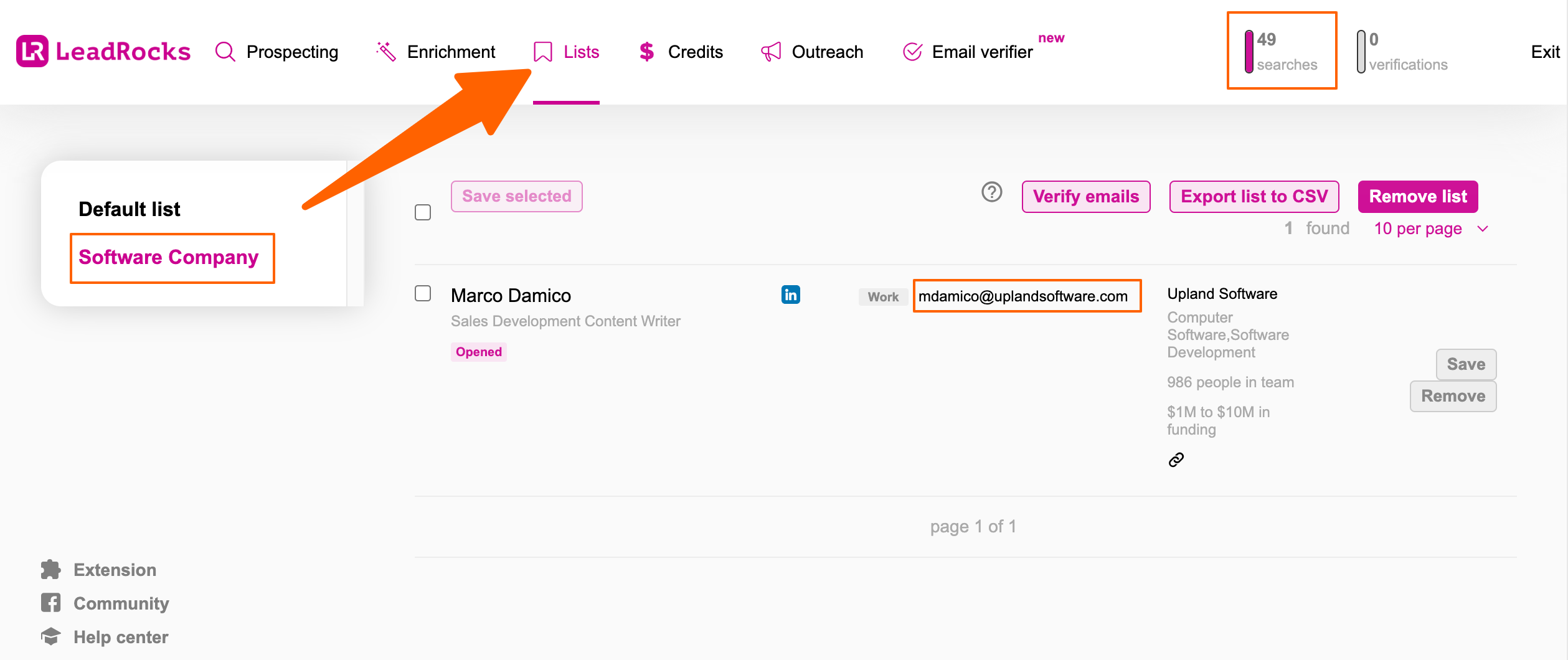Click the Opened status tag
The image size is (1568, 660).
pyautogui.click(x=479, y=352)
